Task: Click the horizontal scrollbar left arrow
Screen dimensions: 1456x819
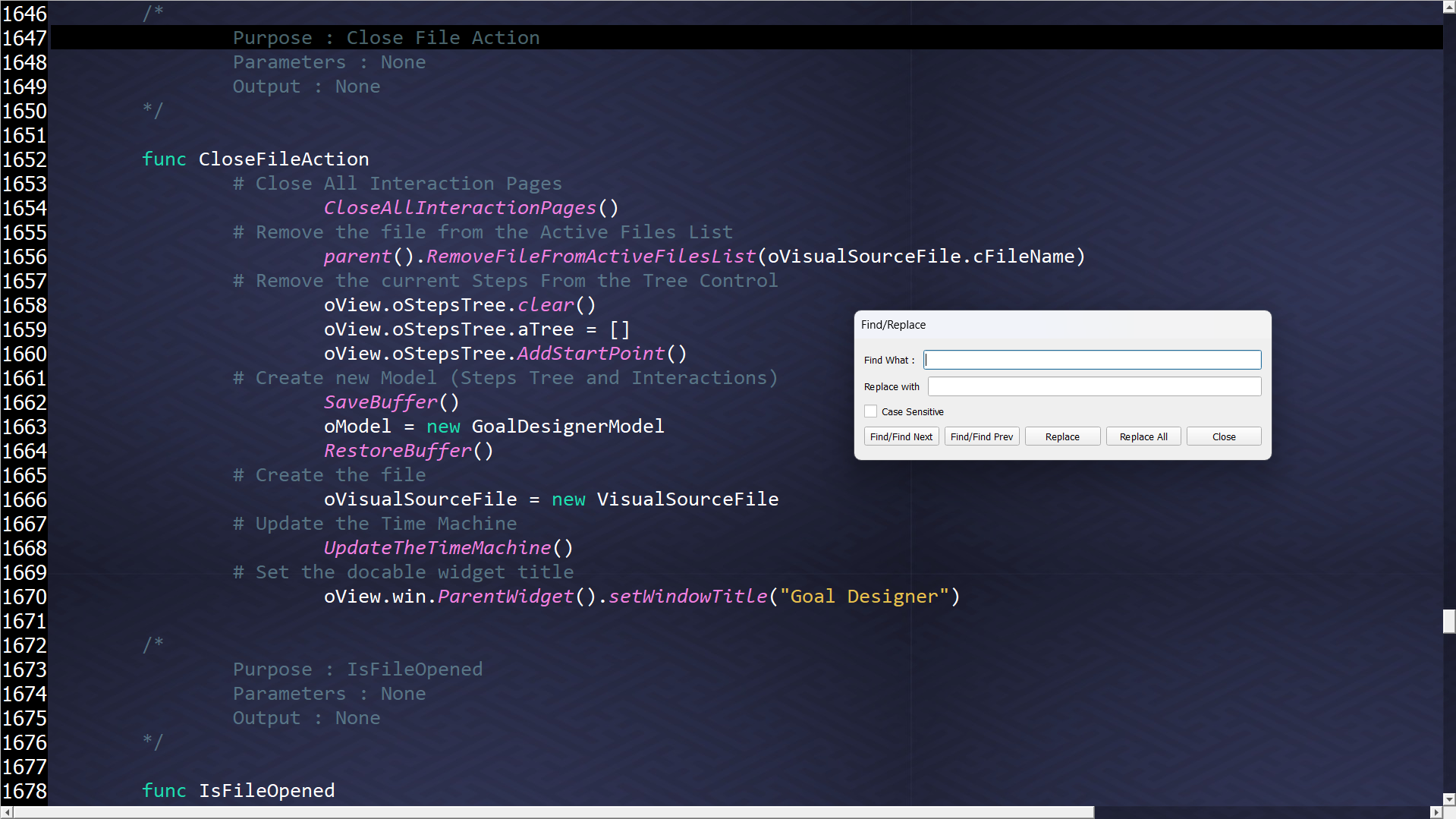Action: [6, 813]
